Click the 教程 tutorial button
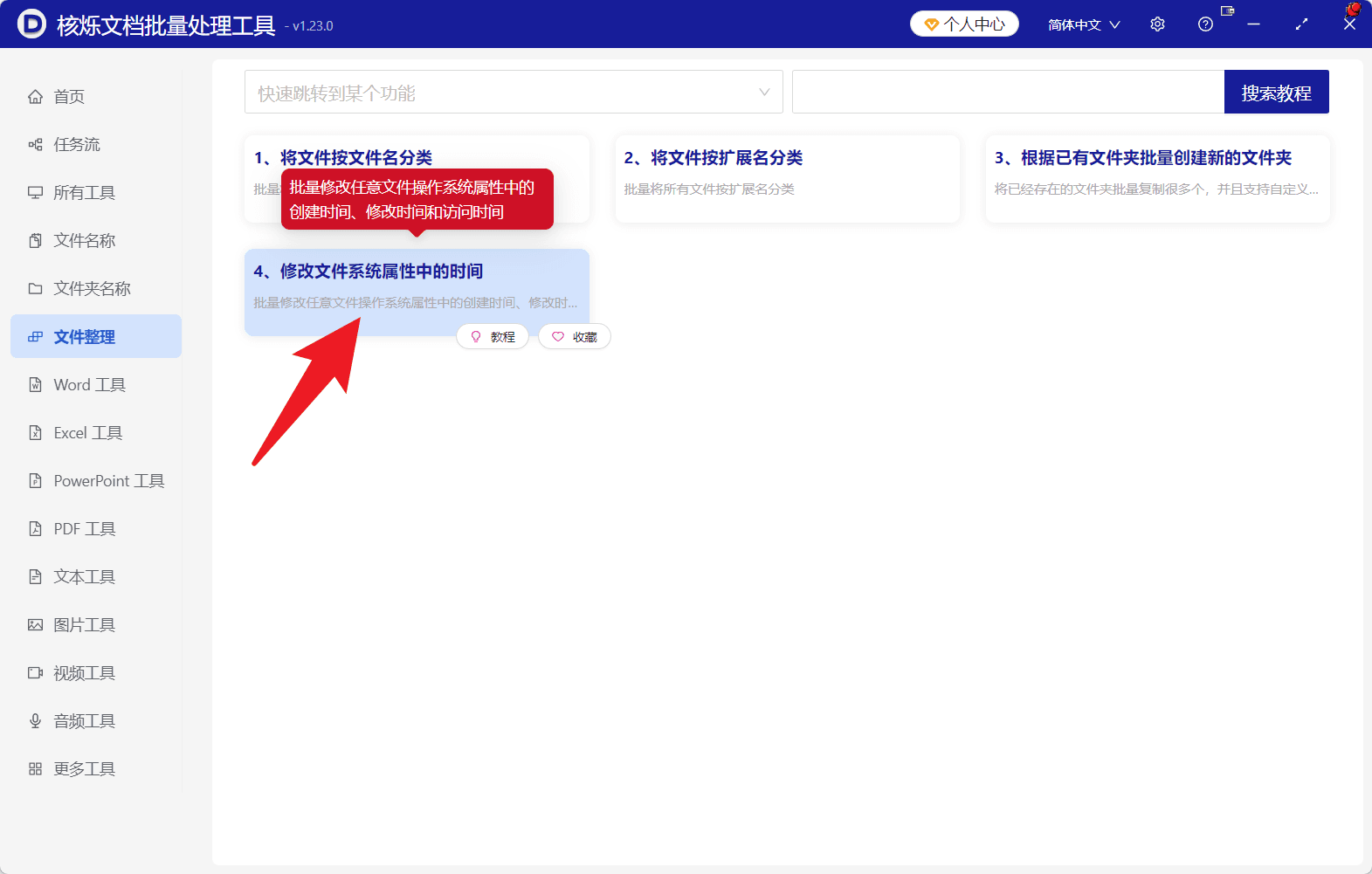The width and height of the screenshot is (1372, 874). (x=493, y=336)
